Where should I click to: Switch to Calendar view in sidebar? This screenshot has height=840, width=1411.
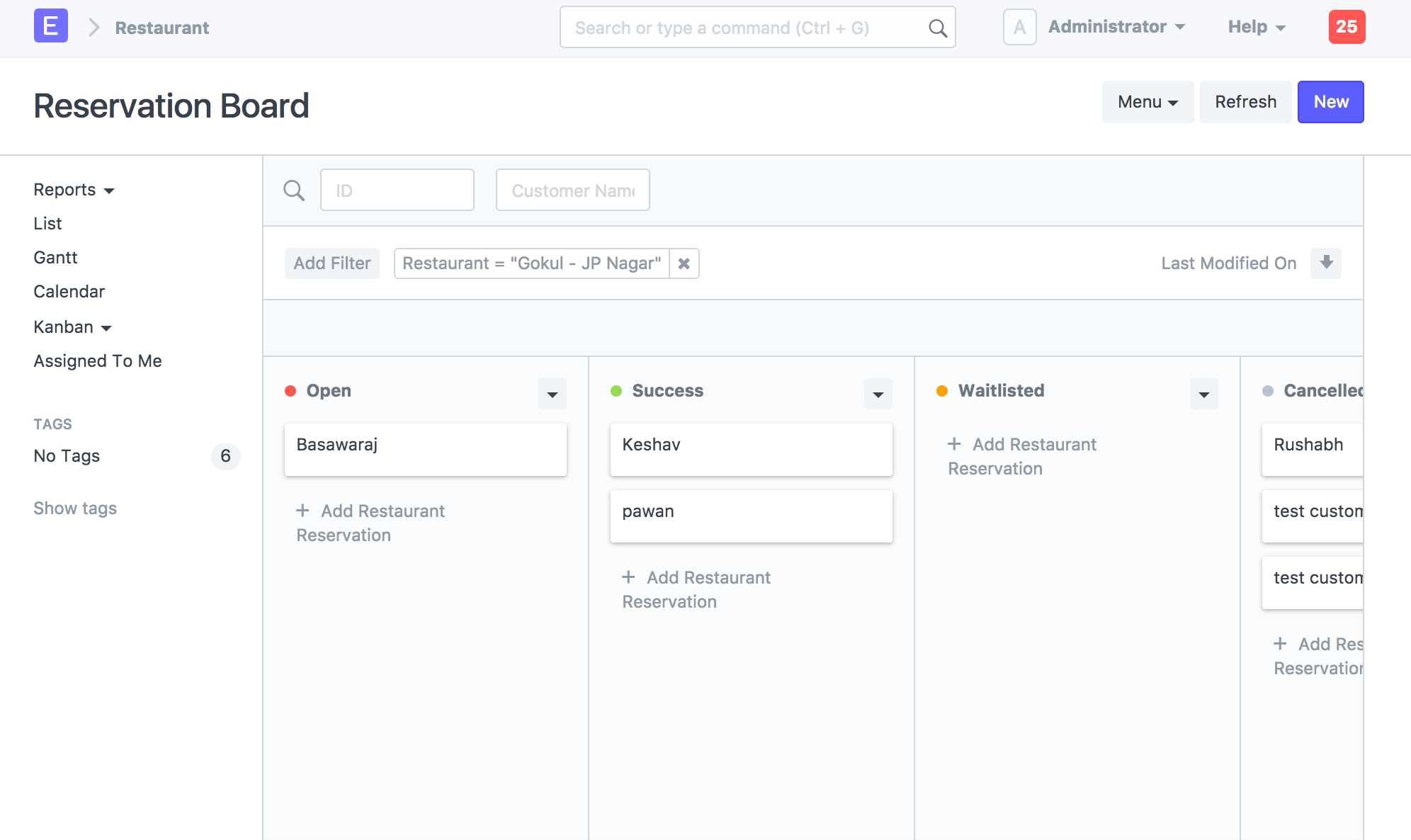pyautogui.click(x=69, y=292)
